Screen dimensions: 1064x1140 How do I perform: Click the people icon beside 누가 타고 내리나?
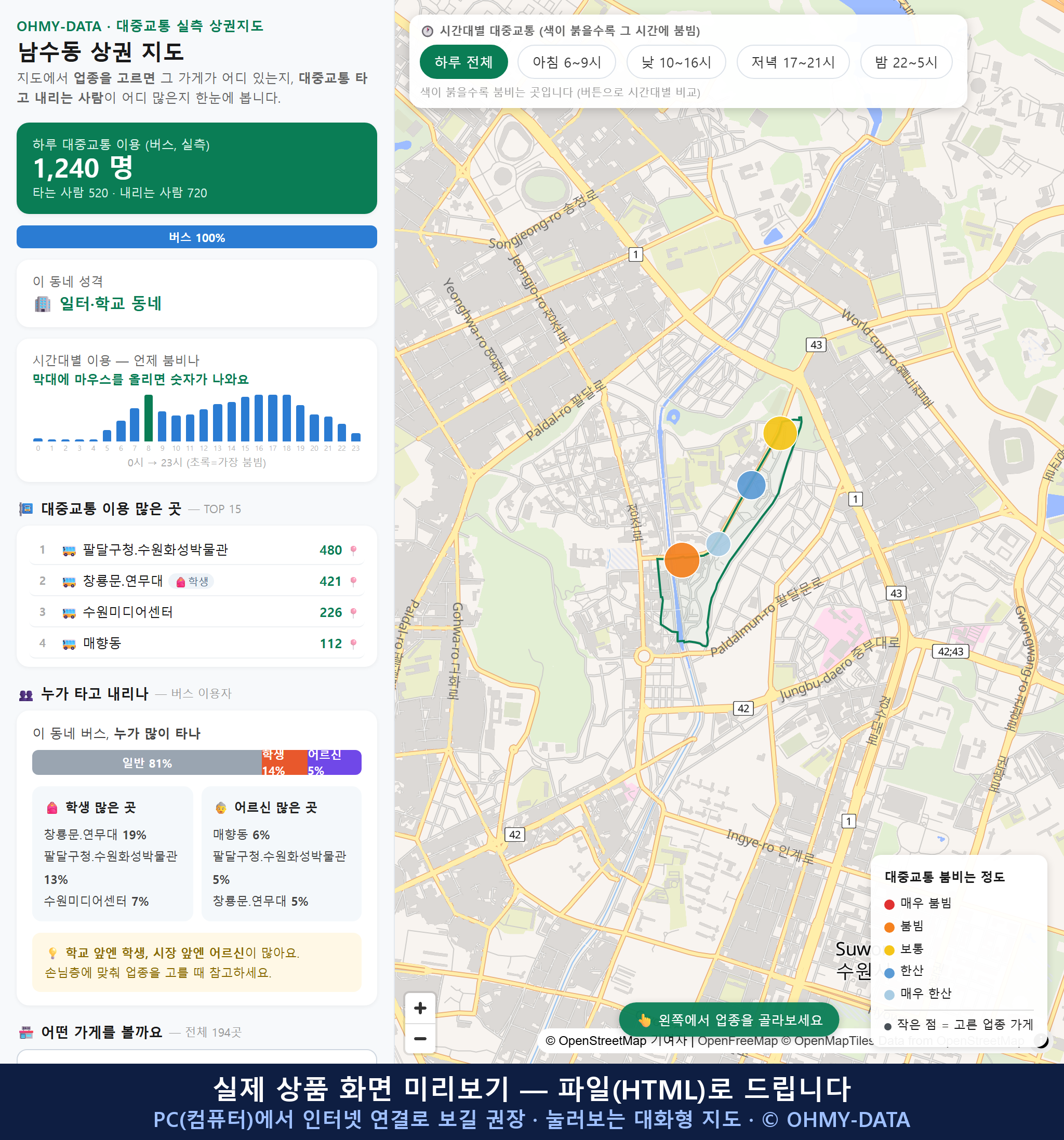tap(26, 694)
